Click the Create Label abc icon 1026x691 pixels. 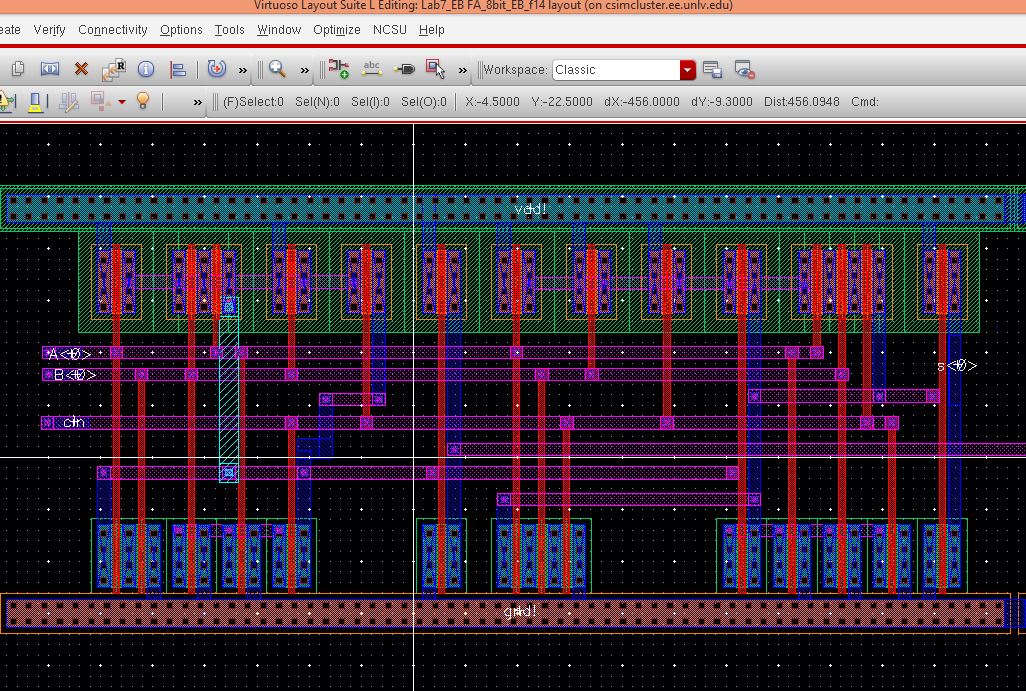[372, 69]
